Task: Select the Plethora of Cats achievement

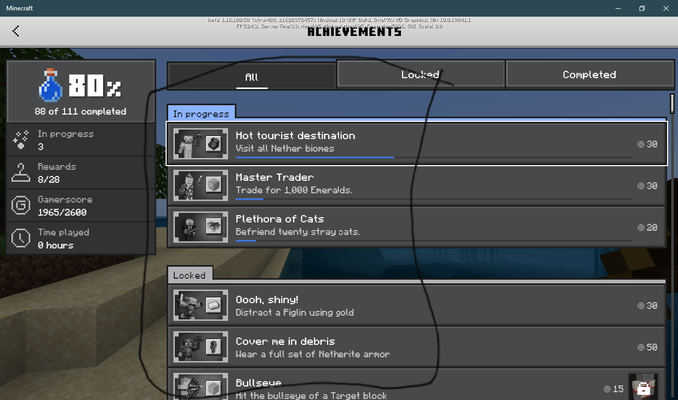Action: pyautogui.click(x=416, y=227)
